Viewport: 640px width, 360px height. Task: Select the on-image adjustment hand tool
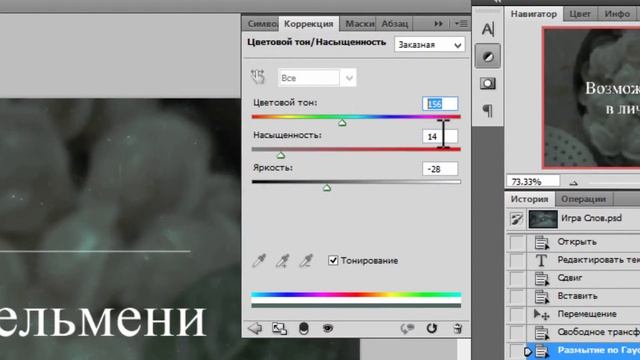pos(258,77)
